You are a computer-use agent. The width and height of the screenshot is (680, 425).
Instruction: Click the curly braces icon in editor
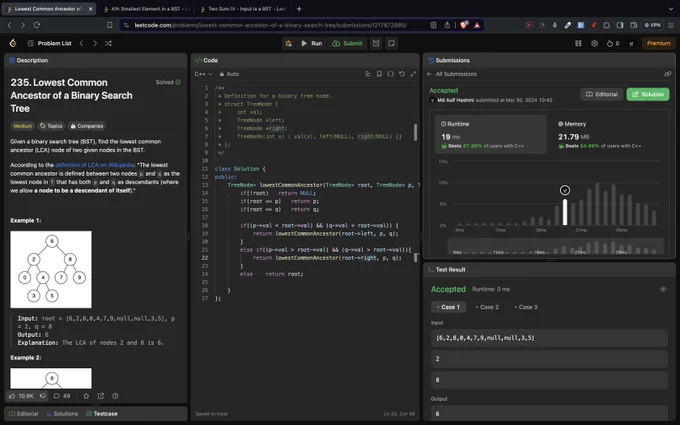(x=390, y=74)
